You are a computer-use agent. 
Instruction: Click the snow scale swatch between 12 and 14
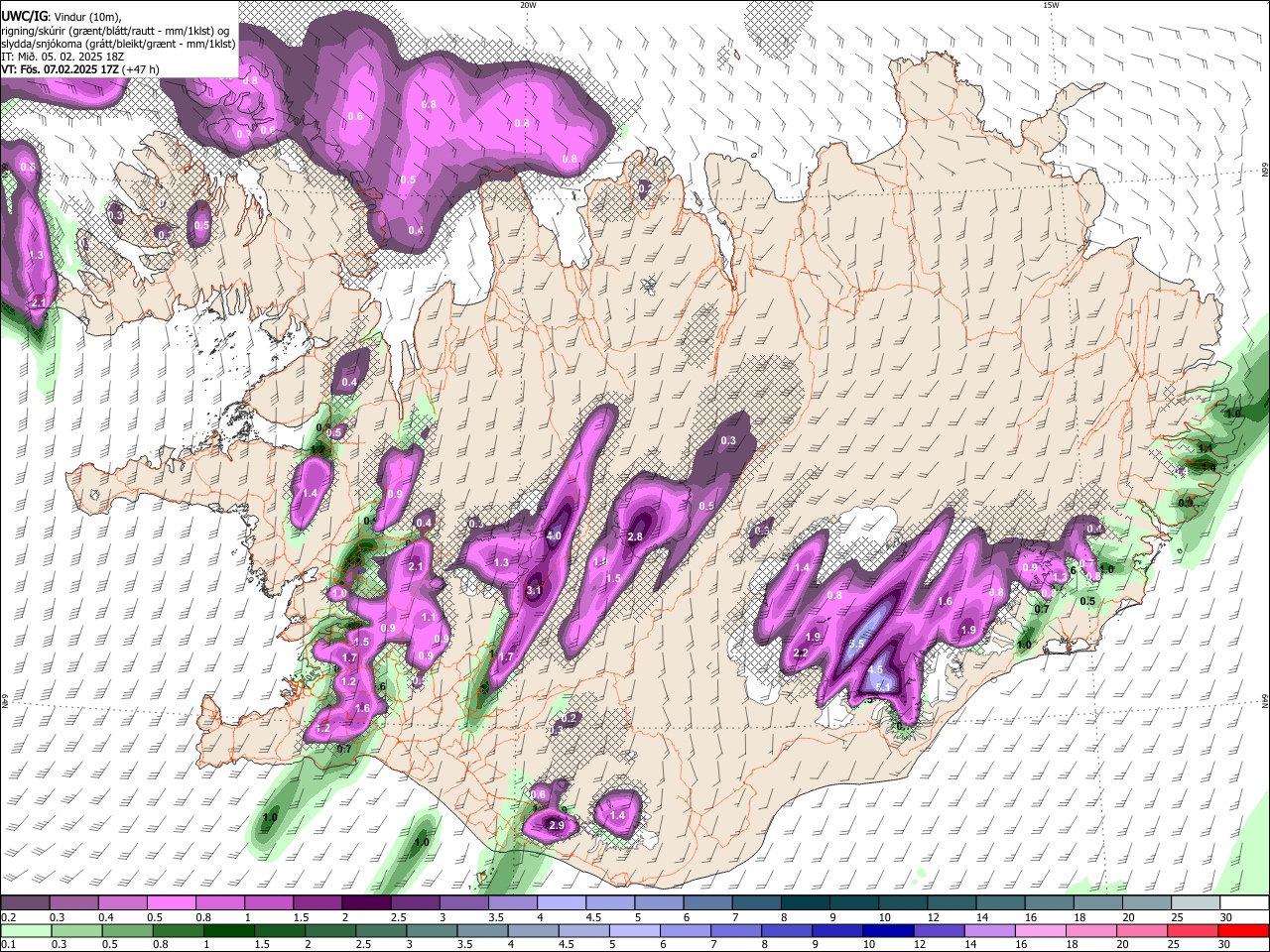[952, 903]
